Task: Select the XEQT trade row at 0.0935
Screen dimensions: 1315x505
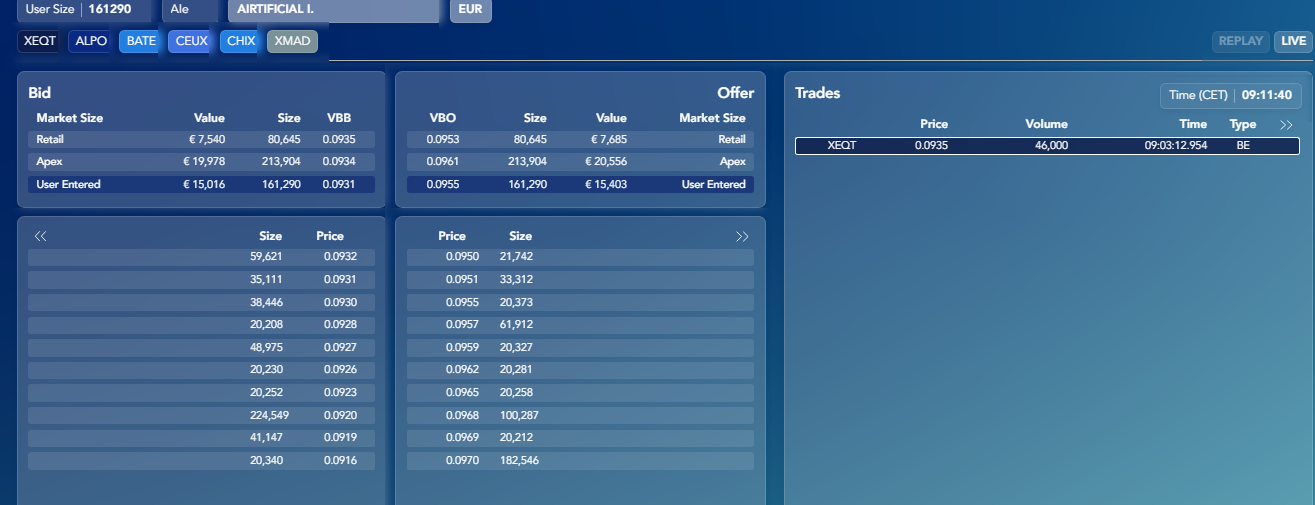Action: [x=1047, y=146]
